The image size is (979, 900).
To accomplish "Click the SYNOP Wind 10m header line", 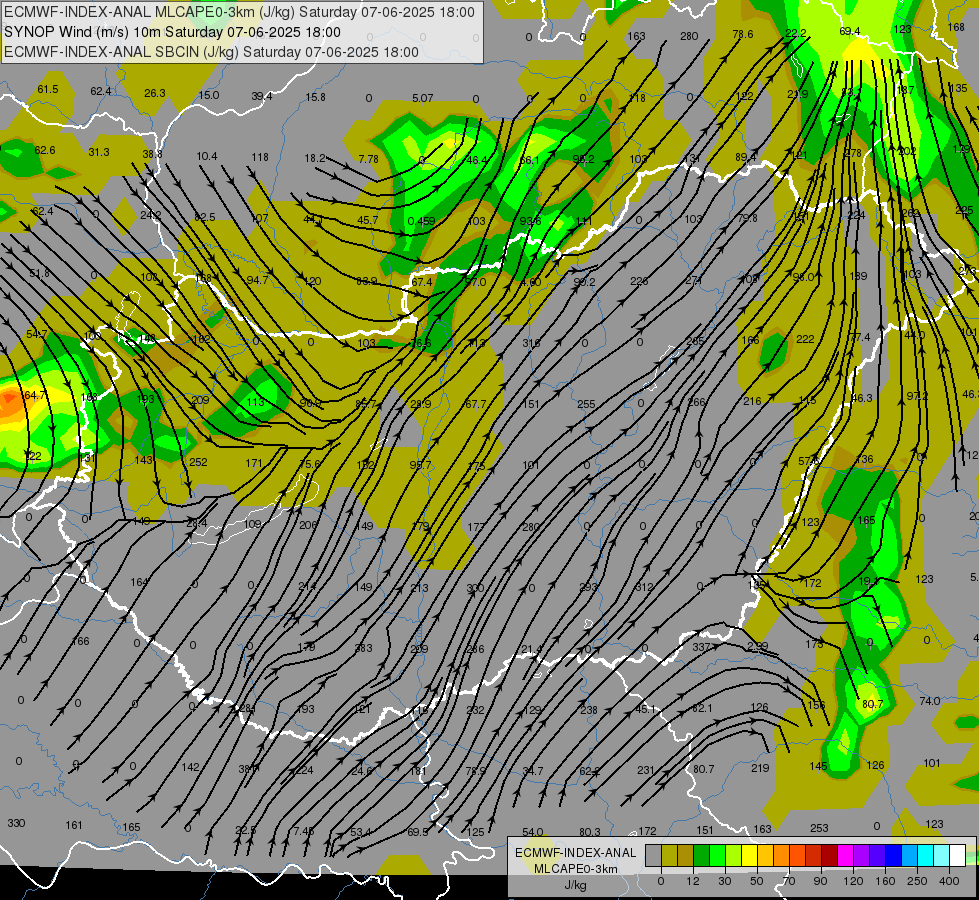I will [x=172, y=32].
